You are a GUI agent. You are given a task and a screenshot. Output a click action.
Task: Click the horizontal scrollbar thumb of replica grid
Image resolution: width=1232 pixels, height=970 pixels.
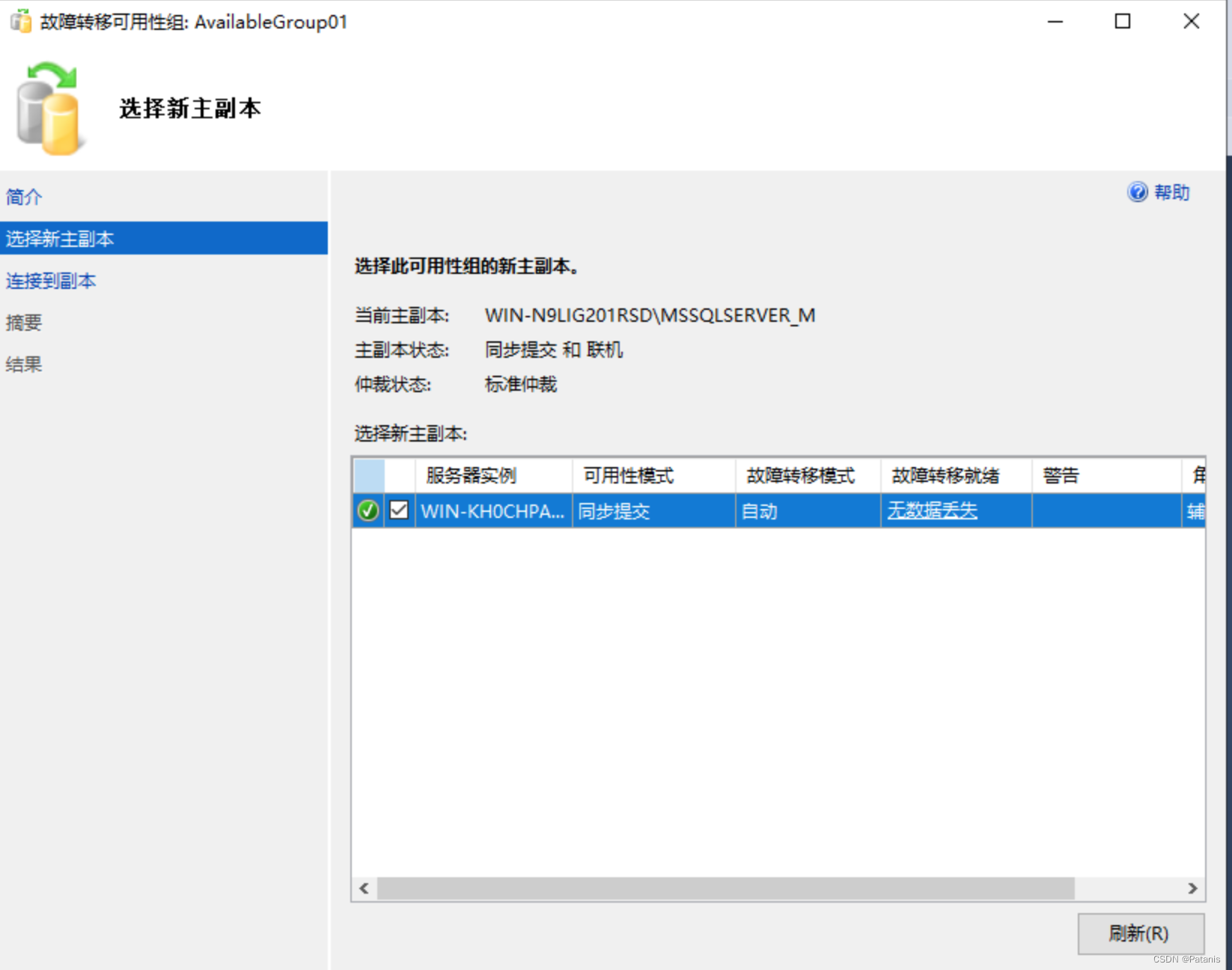pyautogui.click(x=726, y=888)
